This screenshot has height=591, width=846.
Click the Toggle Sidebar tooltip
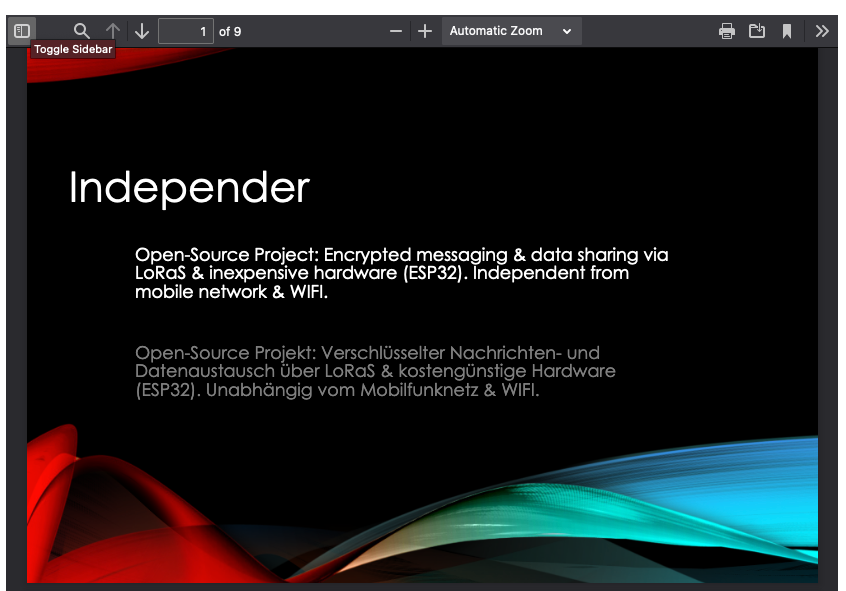(73, 50)
